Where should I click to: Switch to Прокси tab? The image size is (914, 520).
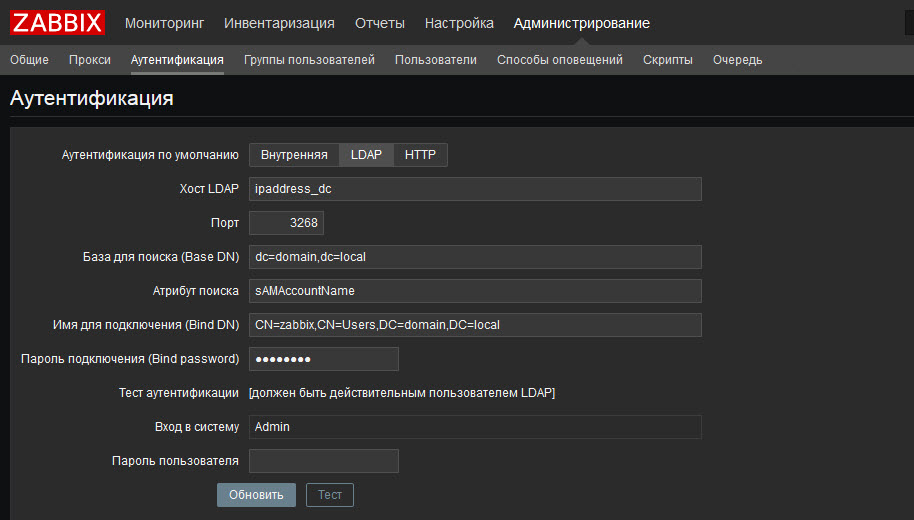click(x=90, y=59)
